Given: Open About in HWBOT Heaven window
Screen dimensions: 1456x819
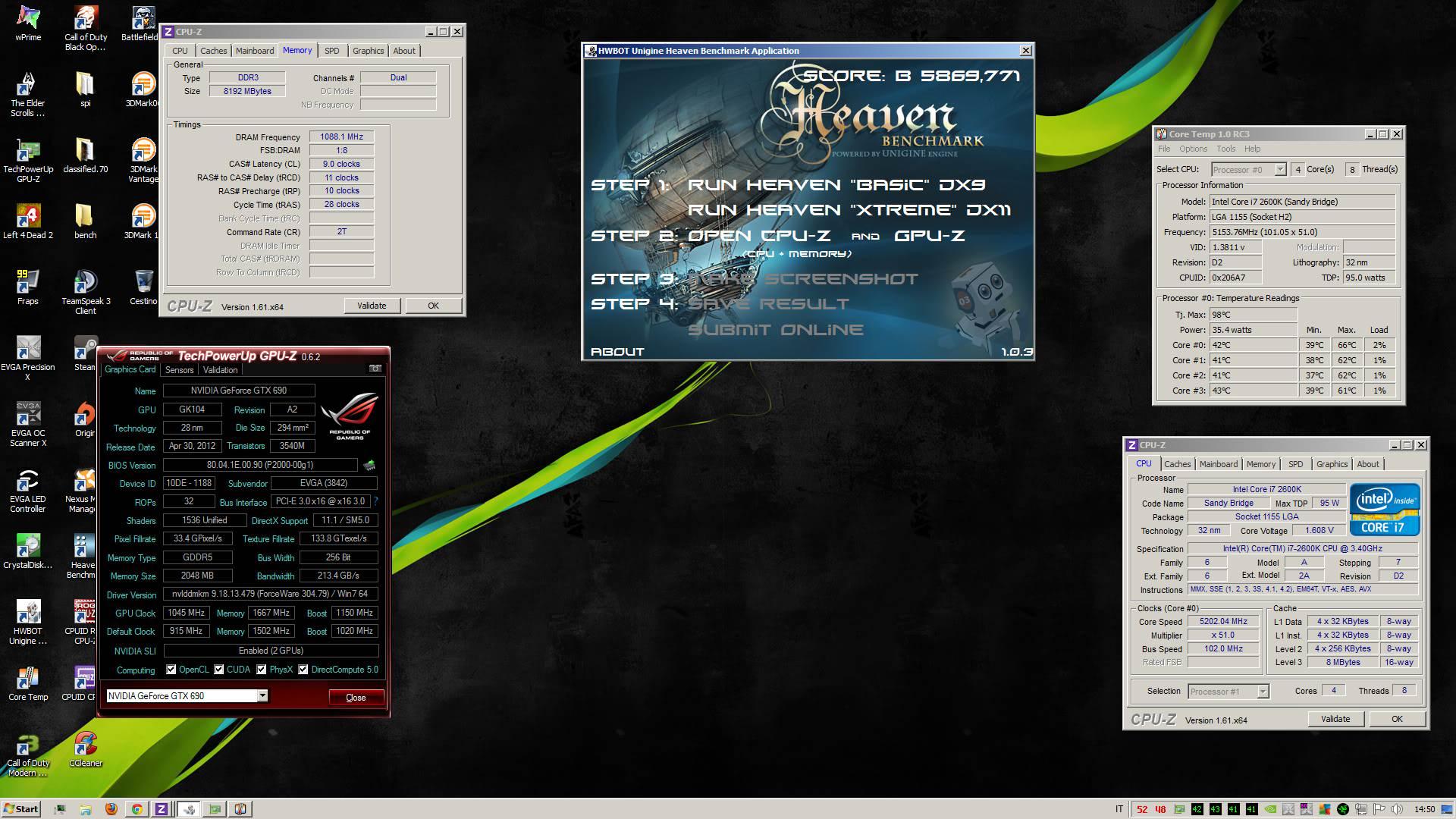Looking at the screenshot, I should tap(617, 352).
